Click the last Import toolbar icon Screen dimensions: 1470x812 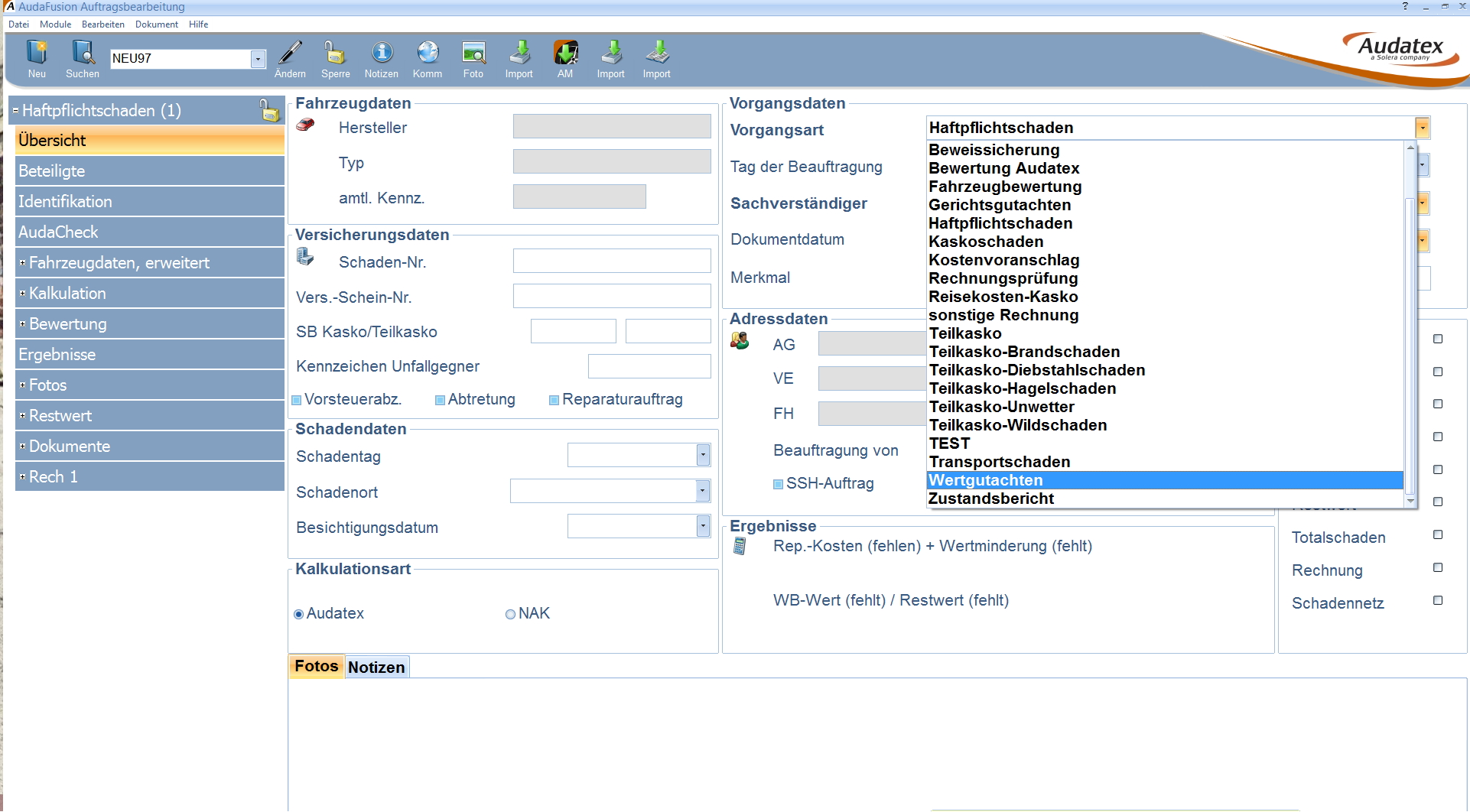tap(657, 53)
